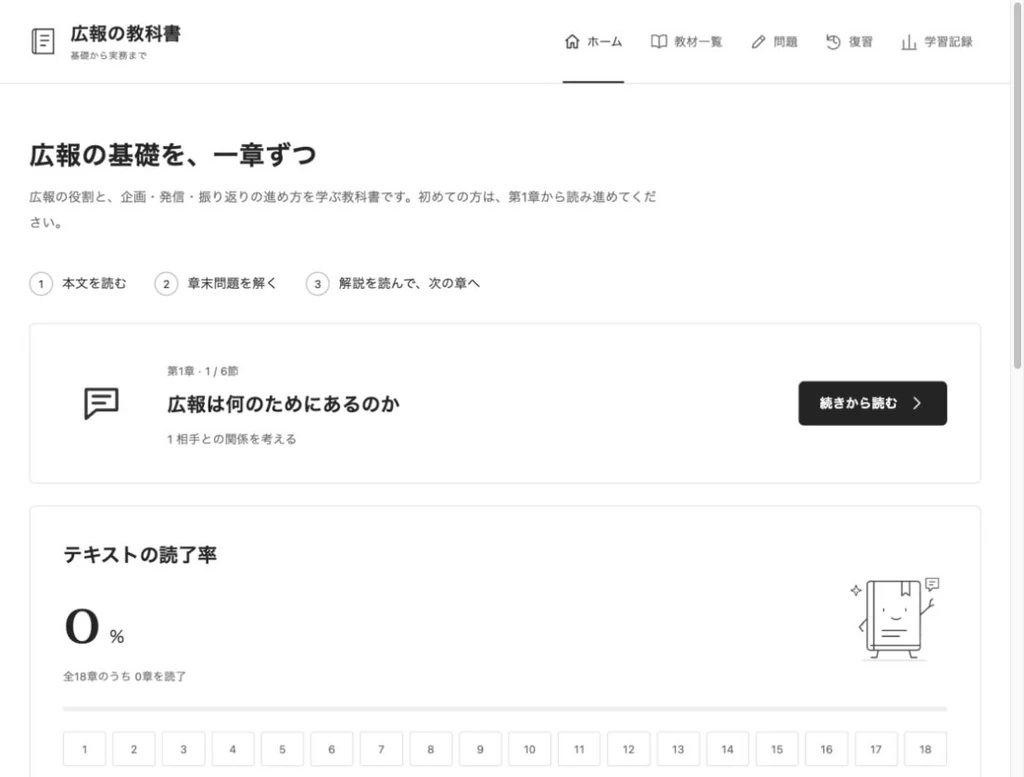Image resolution: width=1024 pixels, height=777 pixels.
Task: Open the 学習記録 tab
Action: pyautogui.click(x=937, y=42)
